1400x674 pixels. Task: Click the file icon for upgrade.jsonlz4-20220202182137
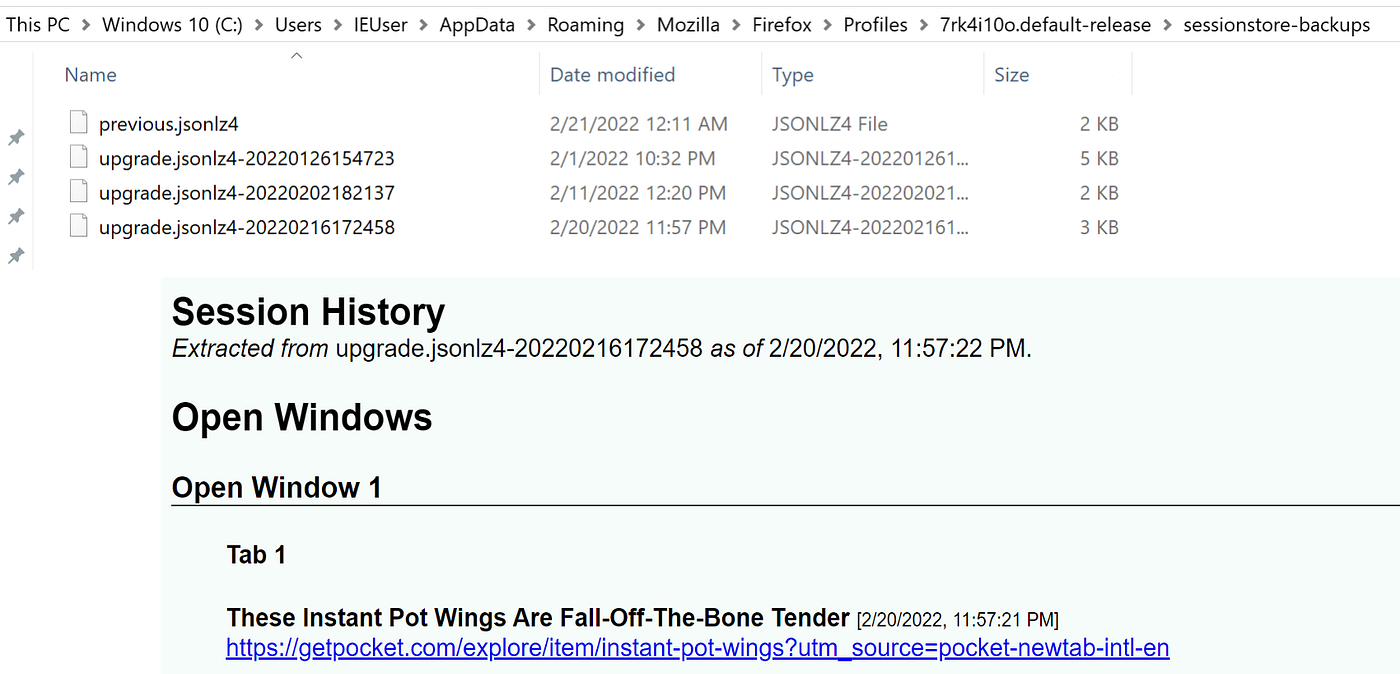tap(78, 192)
